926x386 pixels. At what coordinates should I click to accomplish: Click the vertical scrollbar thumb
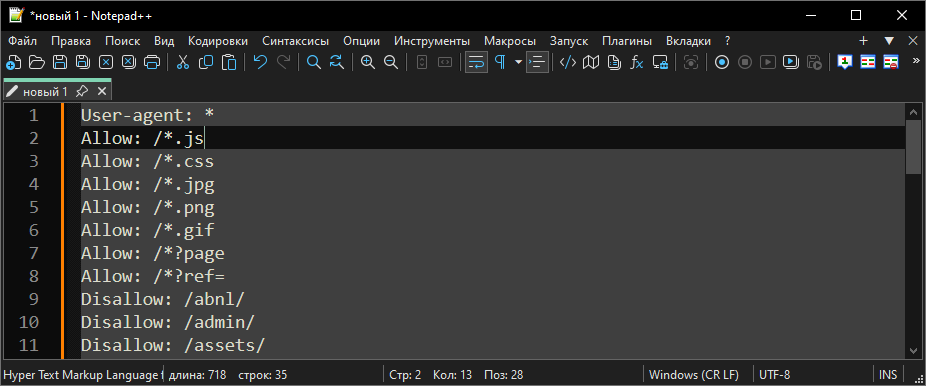[x=912, y=146]
